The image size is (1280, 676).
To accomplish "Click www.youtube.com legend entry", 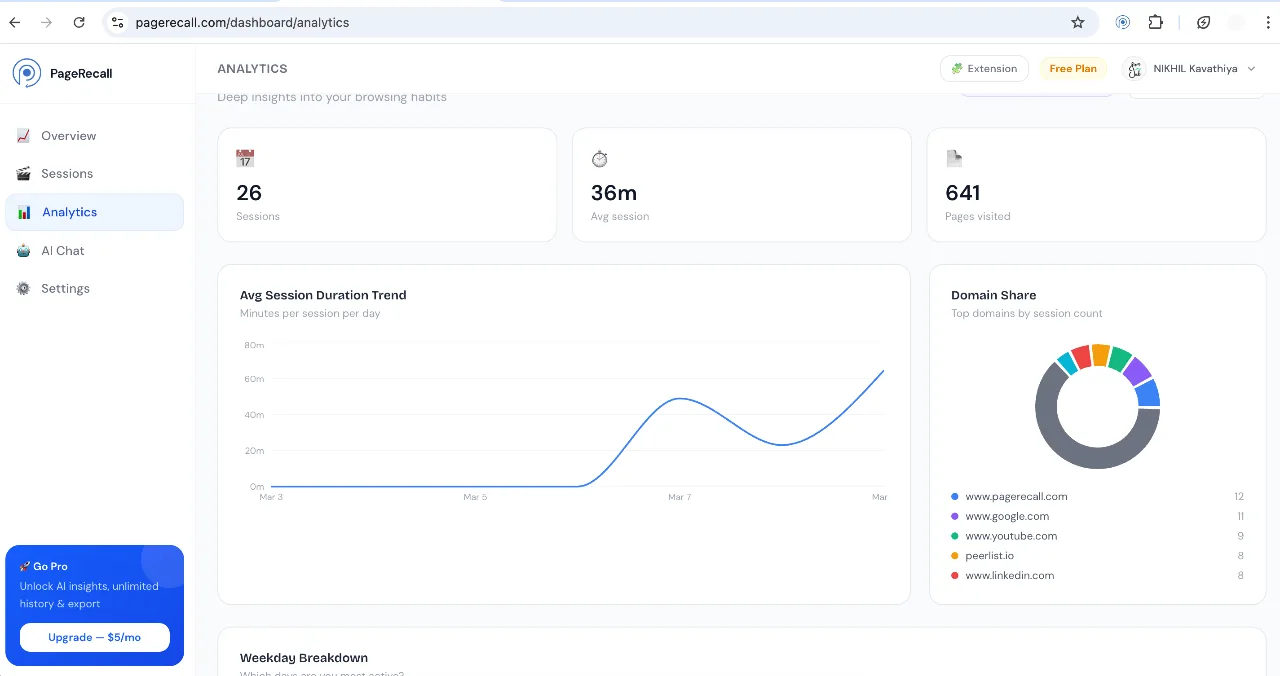I will 1011,536.
